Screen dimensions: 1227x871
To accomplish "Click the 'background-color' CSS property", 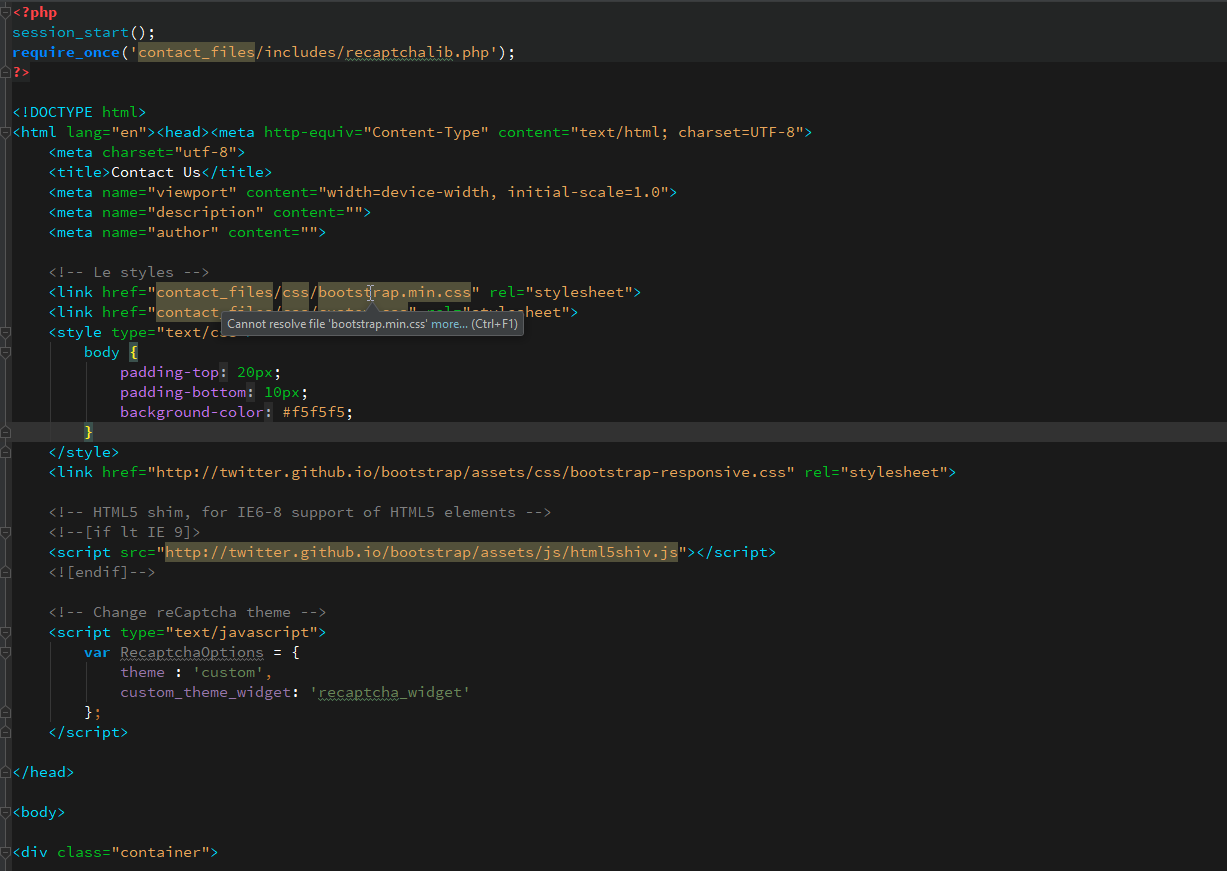I will point(192,412).
